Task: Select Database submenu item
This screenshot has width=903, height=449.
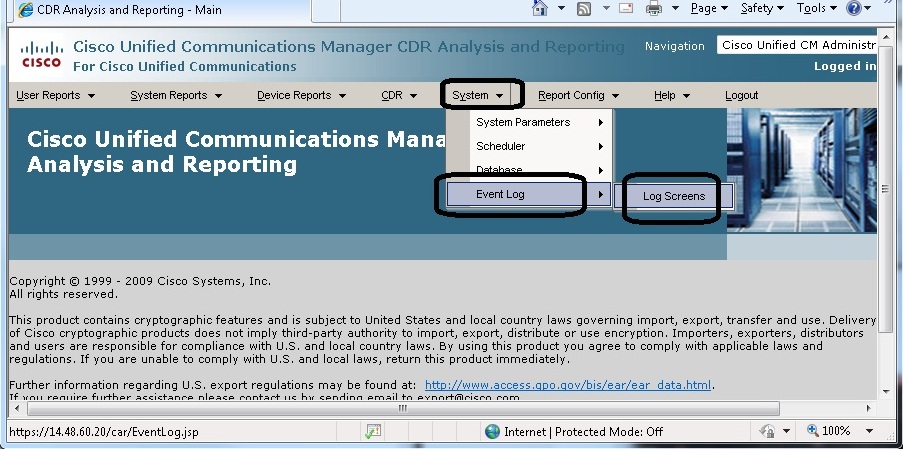Action: click(530, 170)
